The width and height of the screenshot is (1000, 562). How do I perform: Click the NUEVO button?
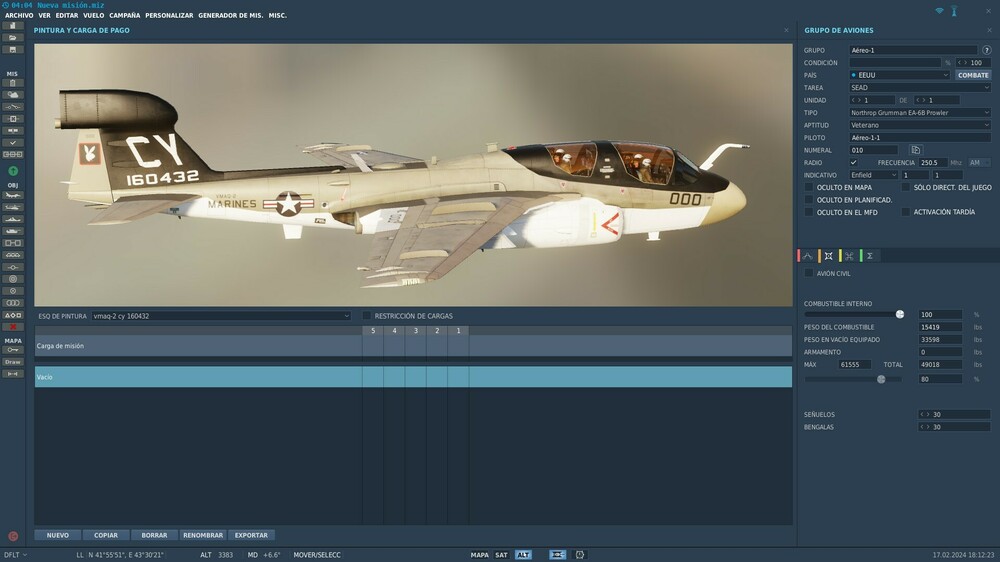pyautogui.click(x=57, y=535)
